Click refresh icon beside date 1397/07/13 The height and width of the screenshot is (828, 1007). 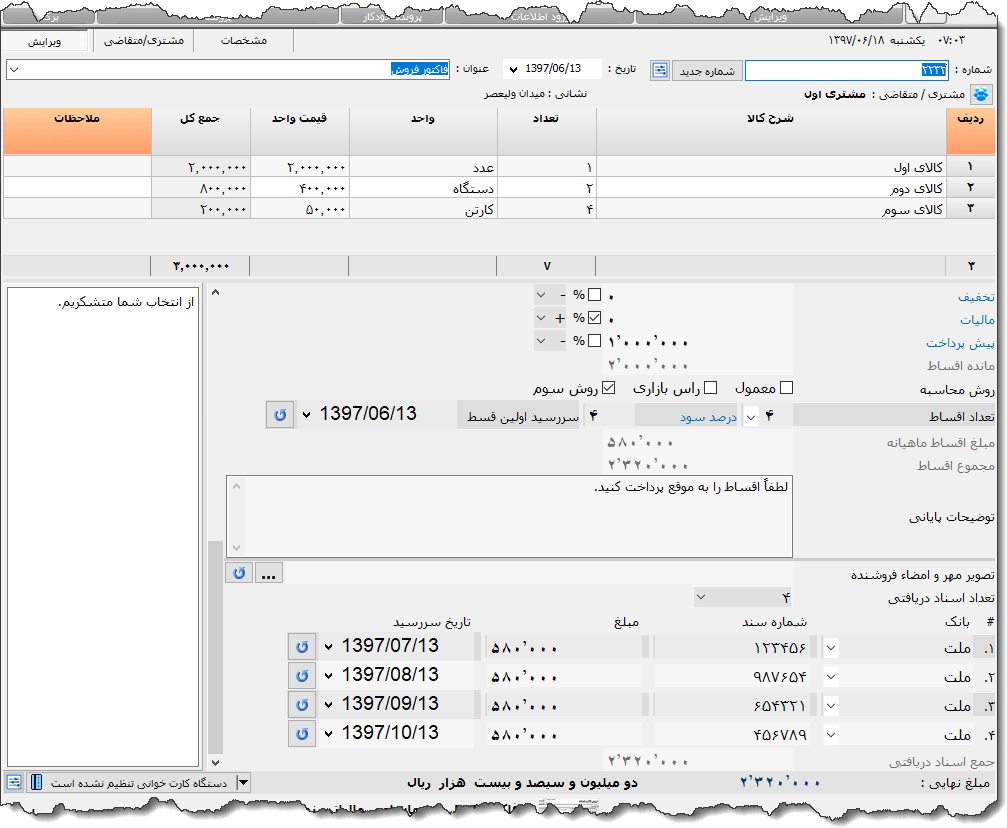pos(301,647)
